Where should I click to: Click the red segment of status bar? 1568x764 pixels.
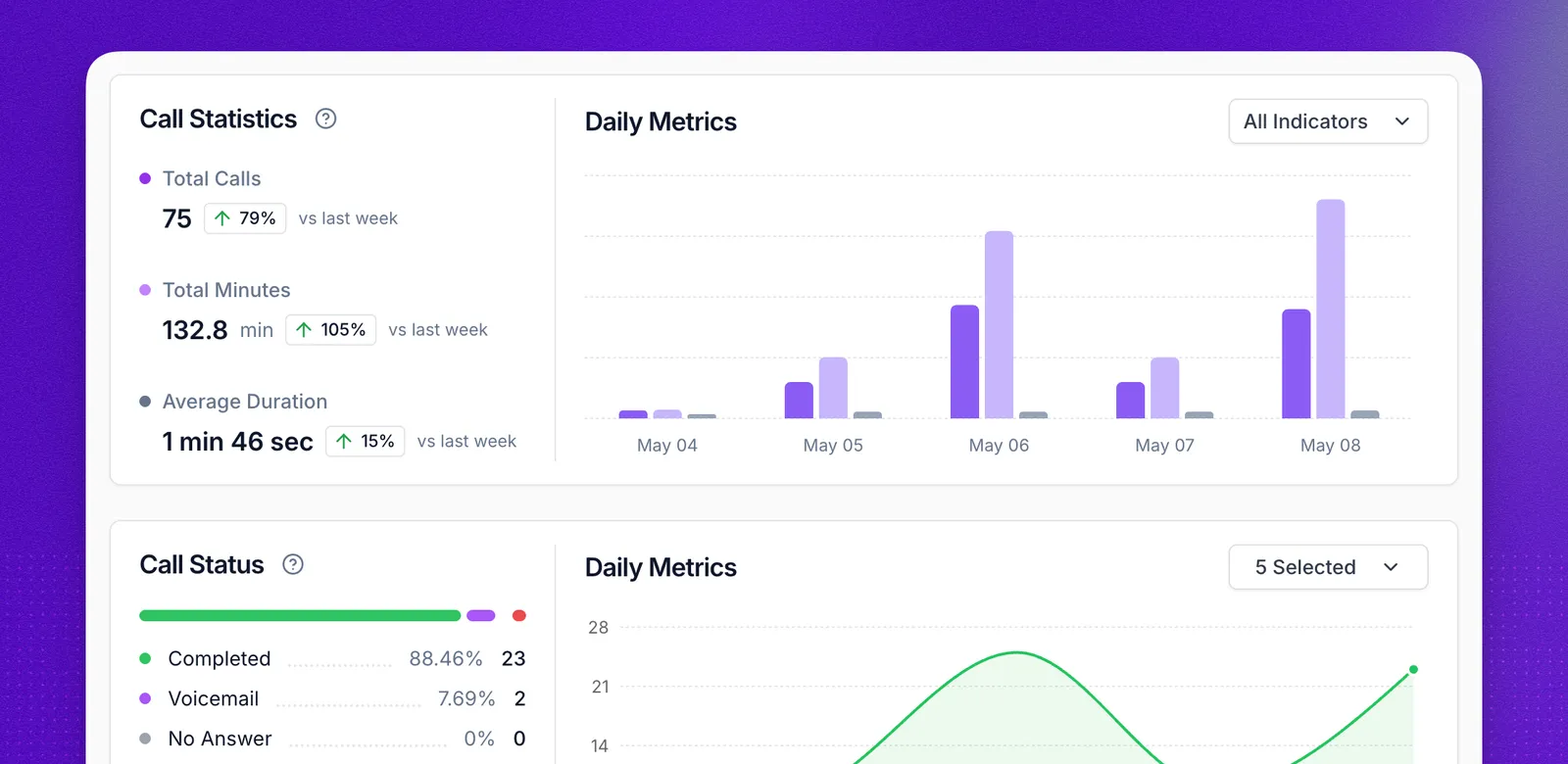point(519,615)
